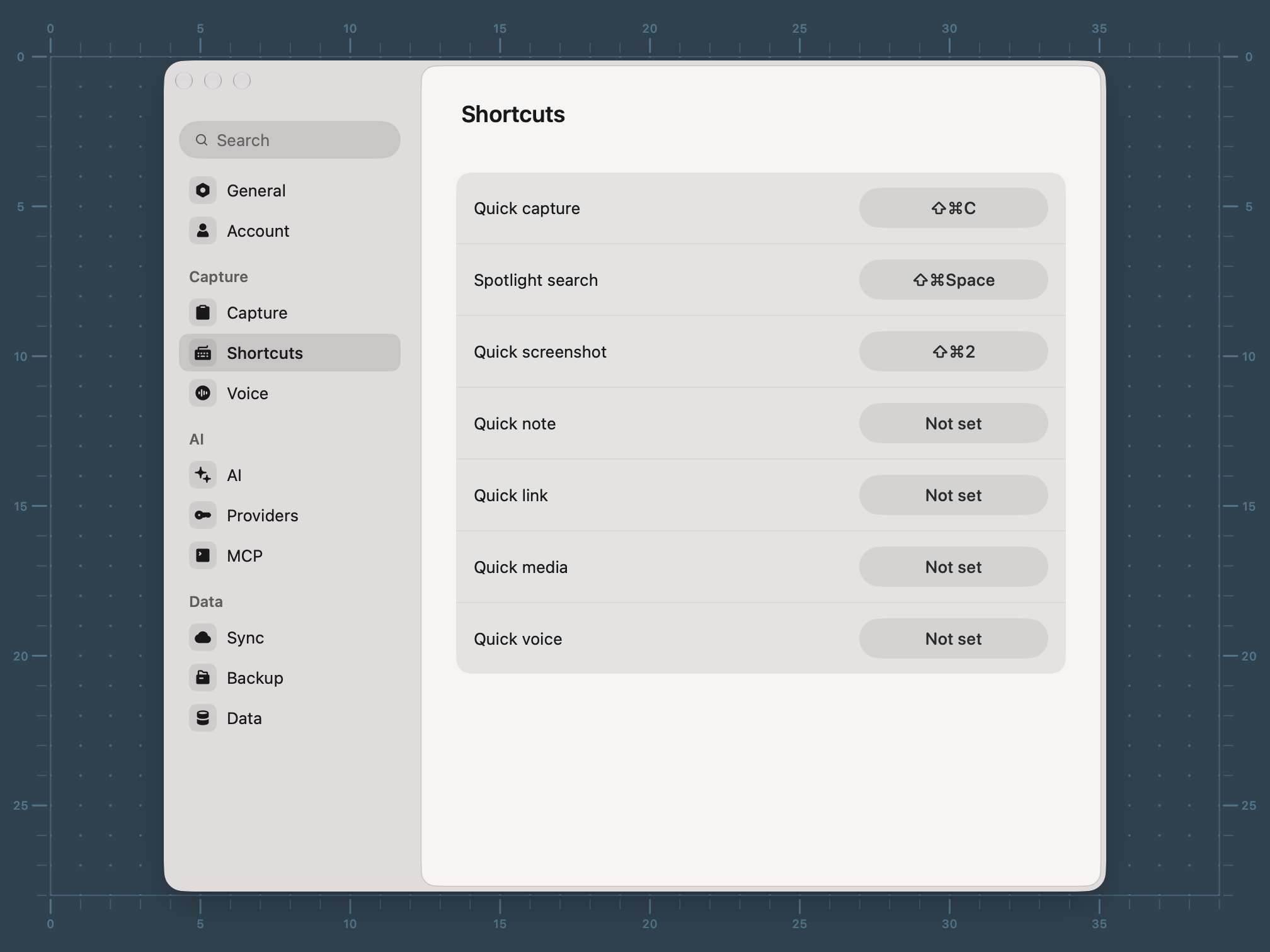Open the MCP sidebar label
This screenshot has height=952, width=1270.
pyautogui.click(x=244, y=556)
